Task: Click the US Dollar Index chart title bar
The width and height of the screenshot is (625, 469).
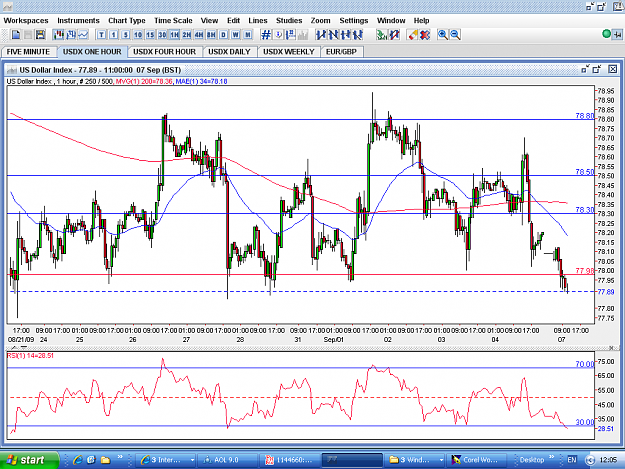Action: [312, 70]
